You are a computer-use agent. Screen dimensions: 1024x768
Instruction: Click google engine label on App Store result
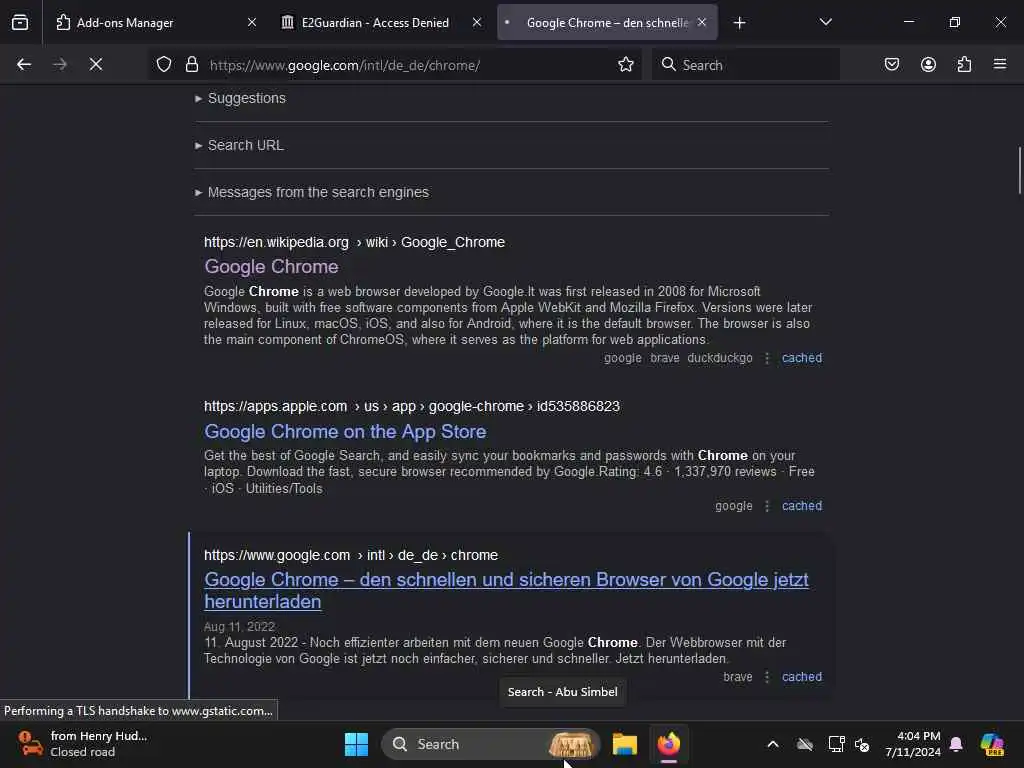point(733,505)
